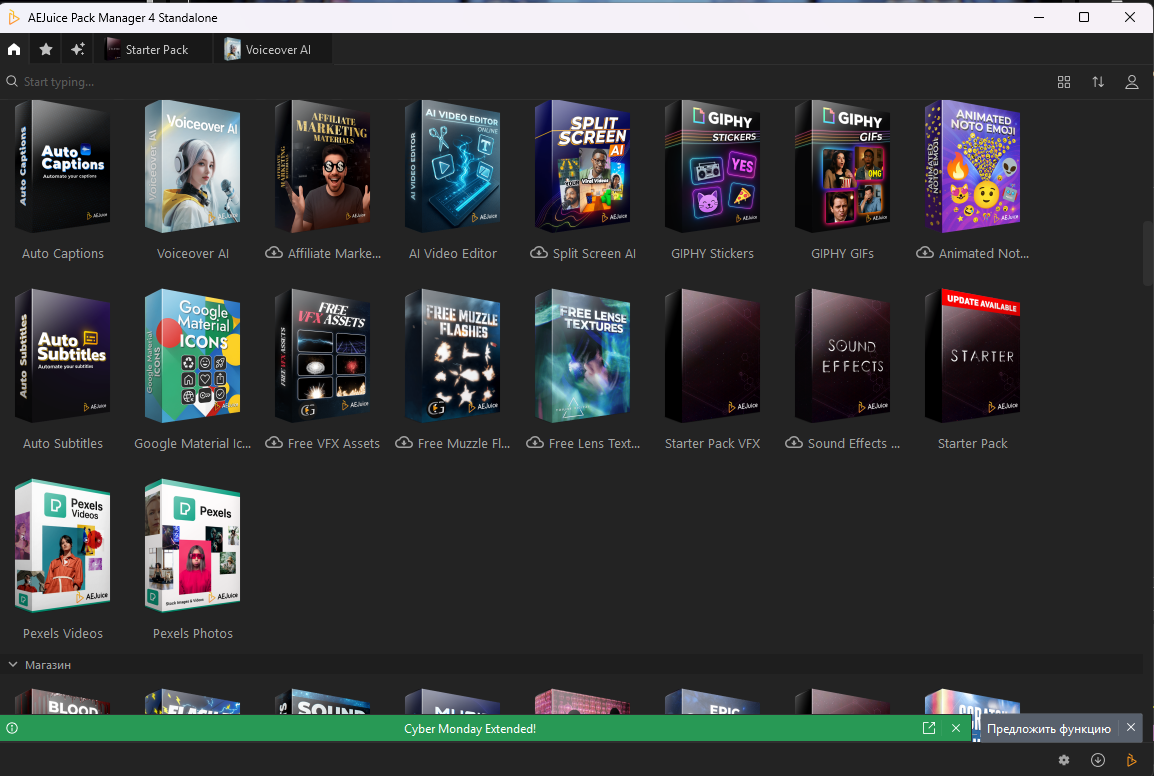Download cloud icon beside Free Muzzle Fl...
Screen dimensions: 1154x776
pyautogui.click(x=403, y=442)
